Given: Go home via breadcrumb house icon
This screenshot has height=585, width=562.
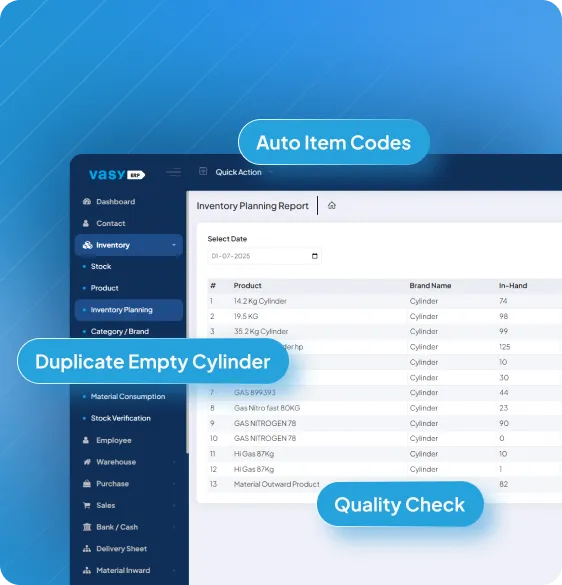Looking at the screenshot, I should tap(332, 205).
